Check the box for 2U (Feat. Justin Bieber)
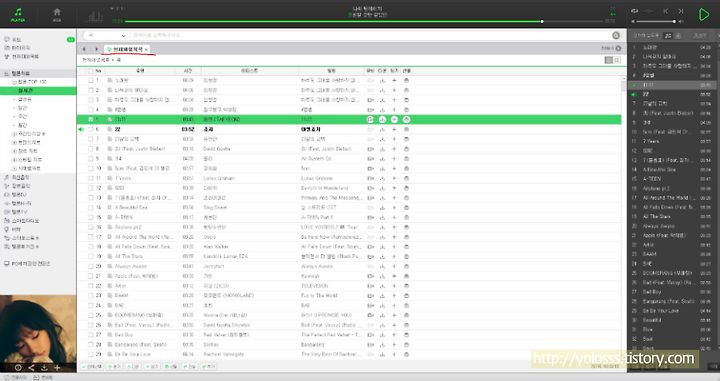This screenshot has height=381, width=720. tap(90, 149)
